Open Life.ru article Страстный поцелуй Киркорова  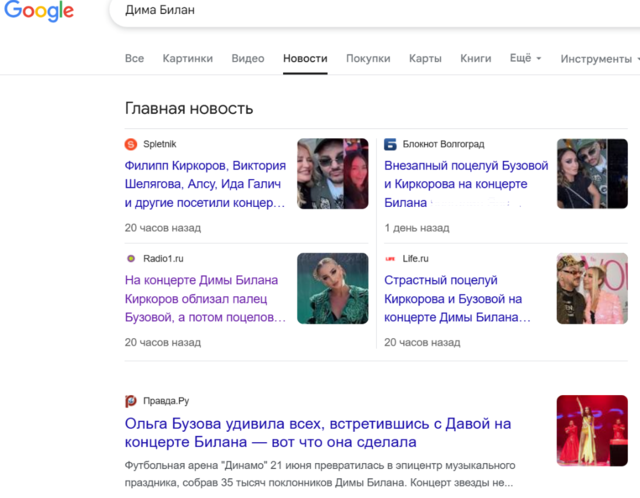pos(457,299)
